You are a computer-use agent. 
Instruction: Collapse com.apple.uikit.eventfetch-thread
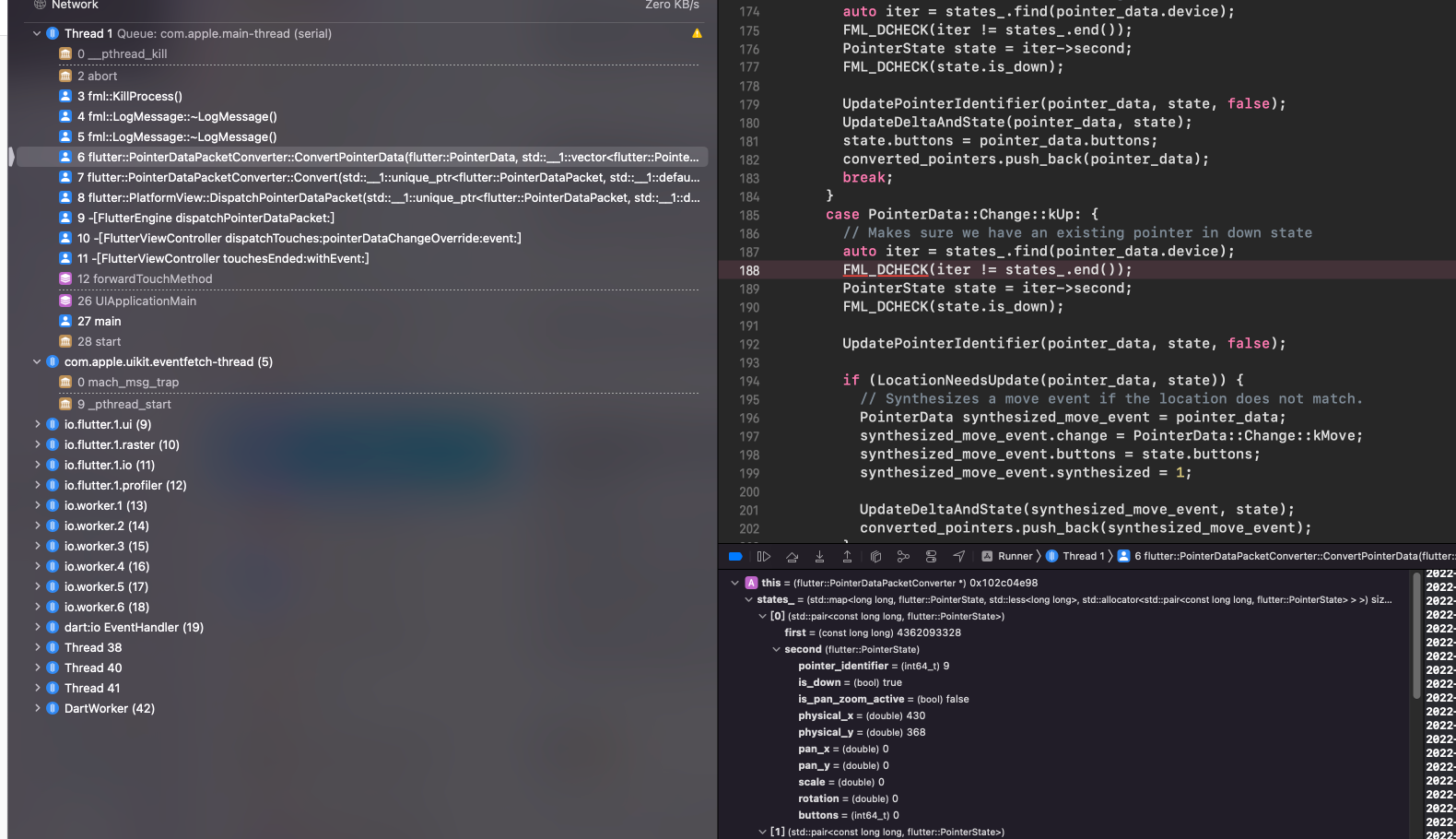(x=37, y=361)
